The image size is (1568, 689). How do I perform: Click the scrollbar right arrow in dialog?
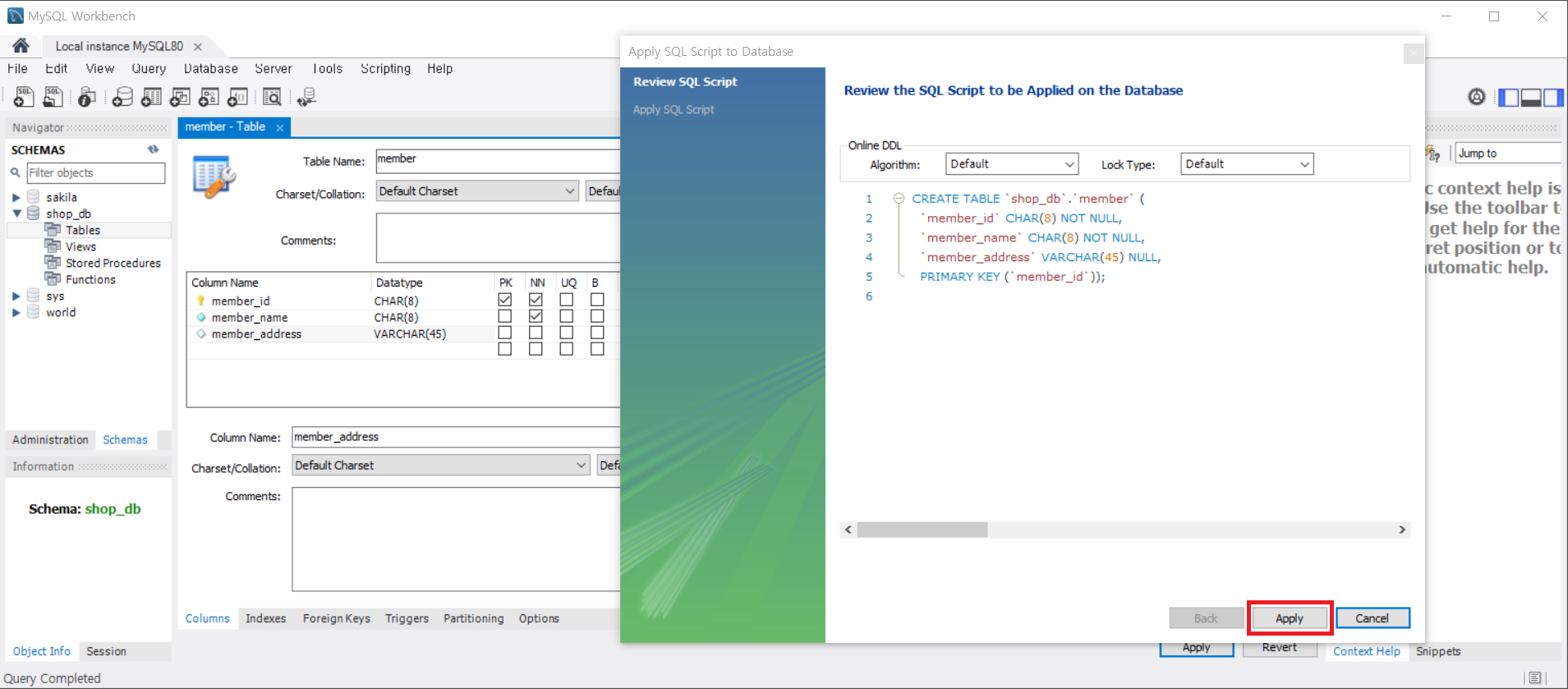click(x=1402, y=530)
